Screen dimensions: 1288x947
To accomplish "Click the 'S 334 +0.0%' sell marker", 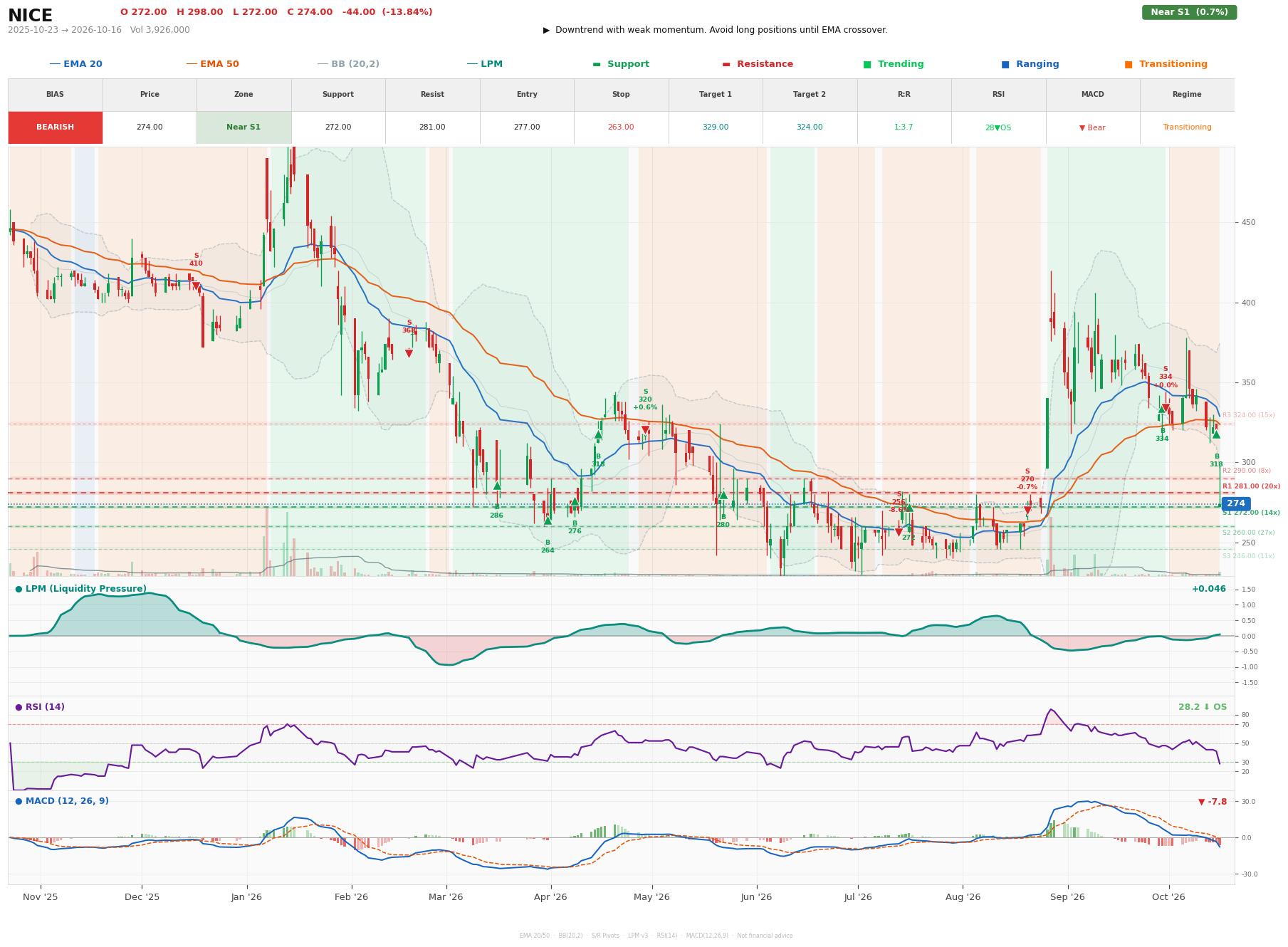I will coord(1166,409).
